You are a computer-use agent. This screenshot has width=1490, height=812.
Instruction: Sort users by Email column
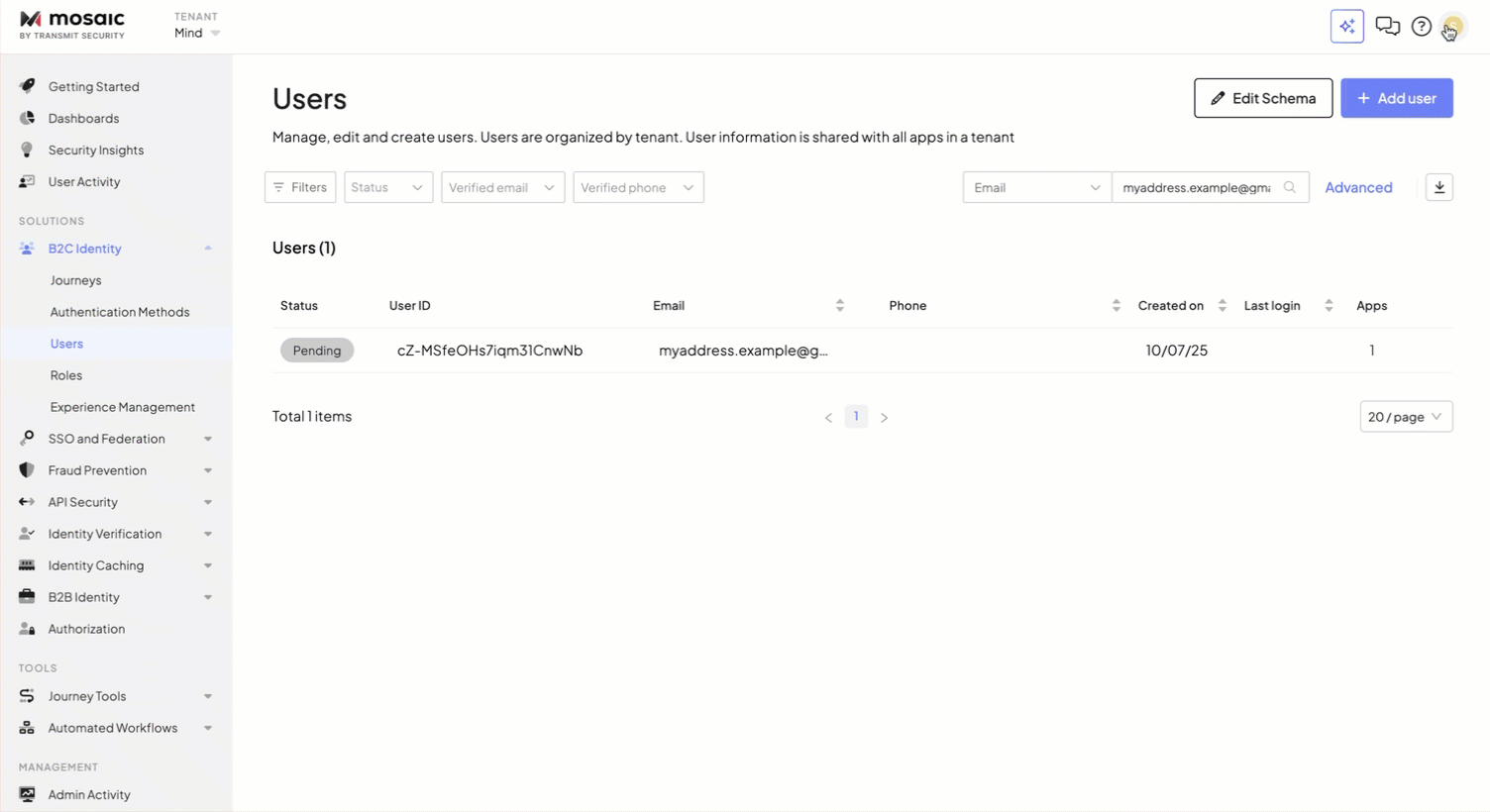point(839,306)
